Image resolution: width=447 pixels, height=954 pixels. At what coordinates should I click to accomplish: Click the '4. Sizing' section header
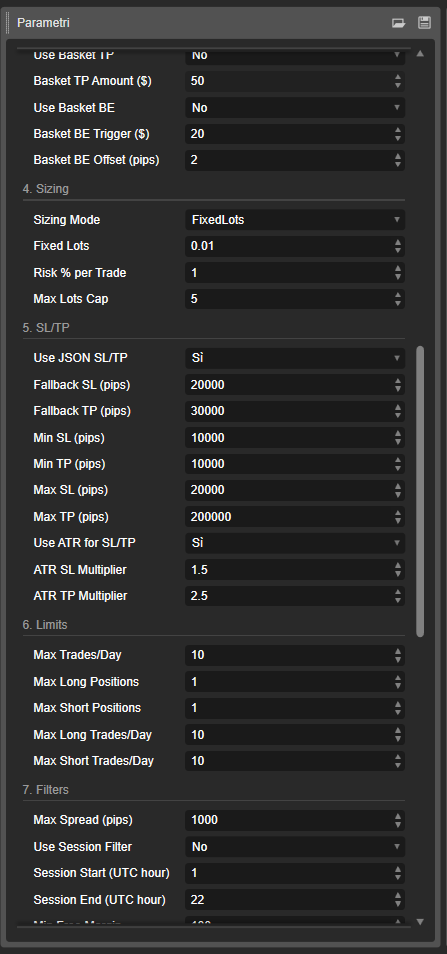coord(46,189)
